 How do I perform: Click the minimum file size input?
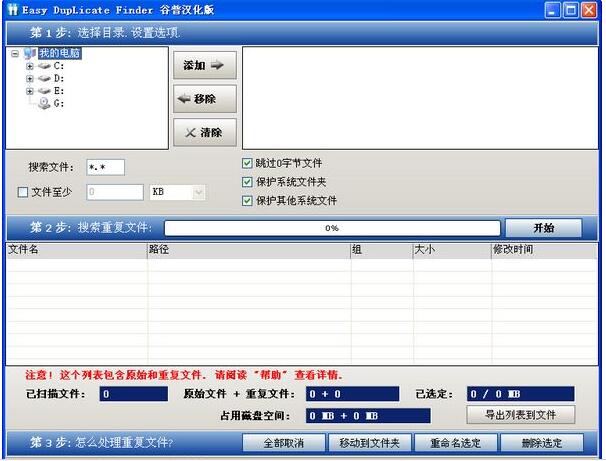115,192
